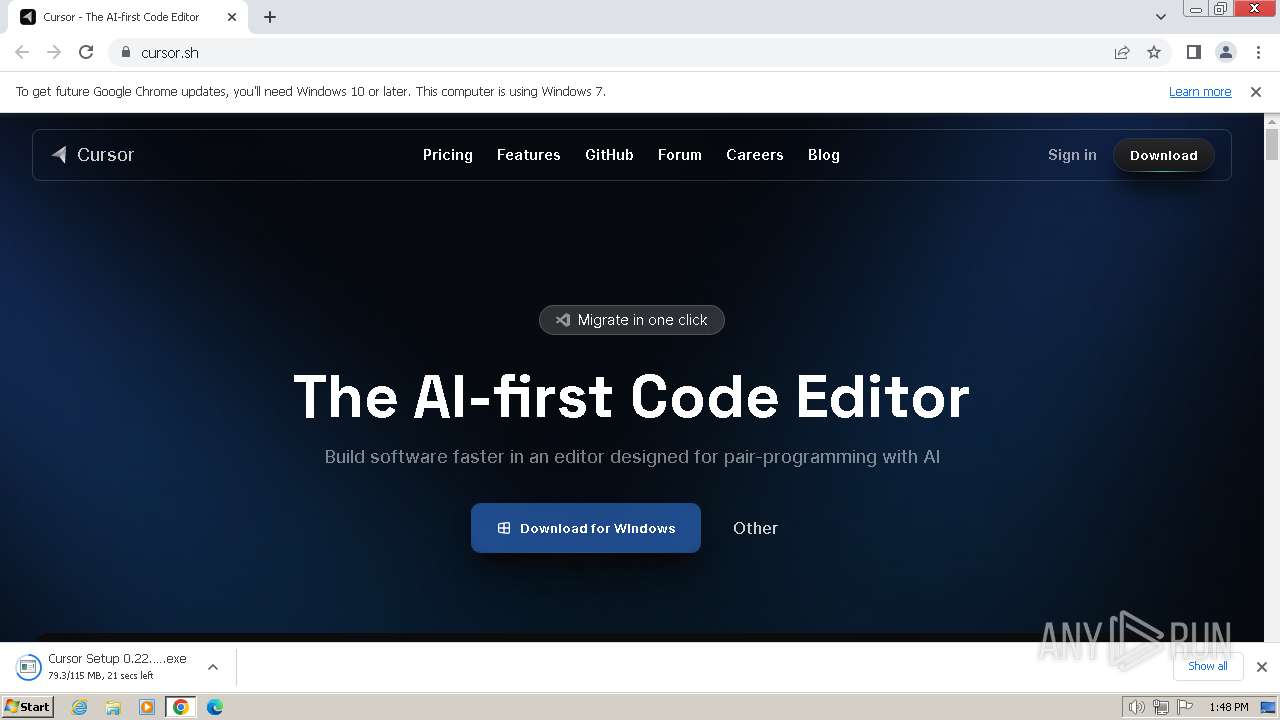Viewport: 1280px width, 720px height.
Task: Click Learn more about Chrome updates
Action: [1200, 91]
